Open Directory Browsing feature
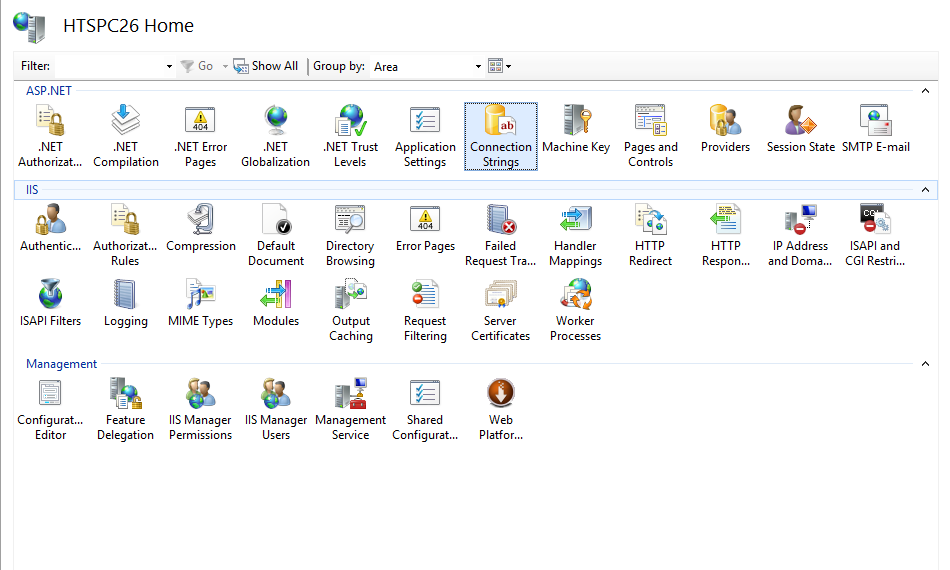 click(350, 235)
